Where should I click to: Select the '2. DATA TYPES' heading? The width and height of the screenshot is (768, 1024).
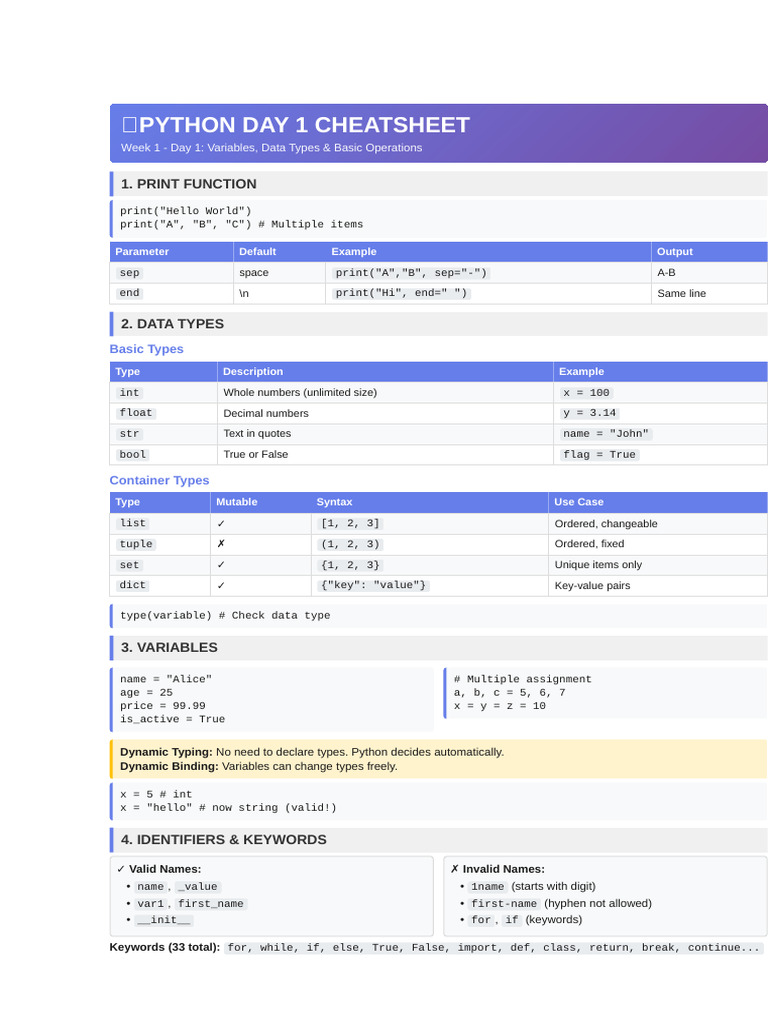tap(172, 324)
